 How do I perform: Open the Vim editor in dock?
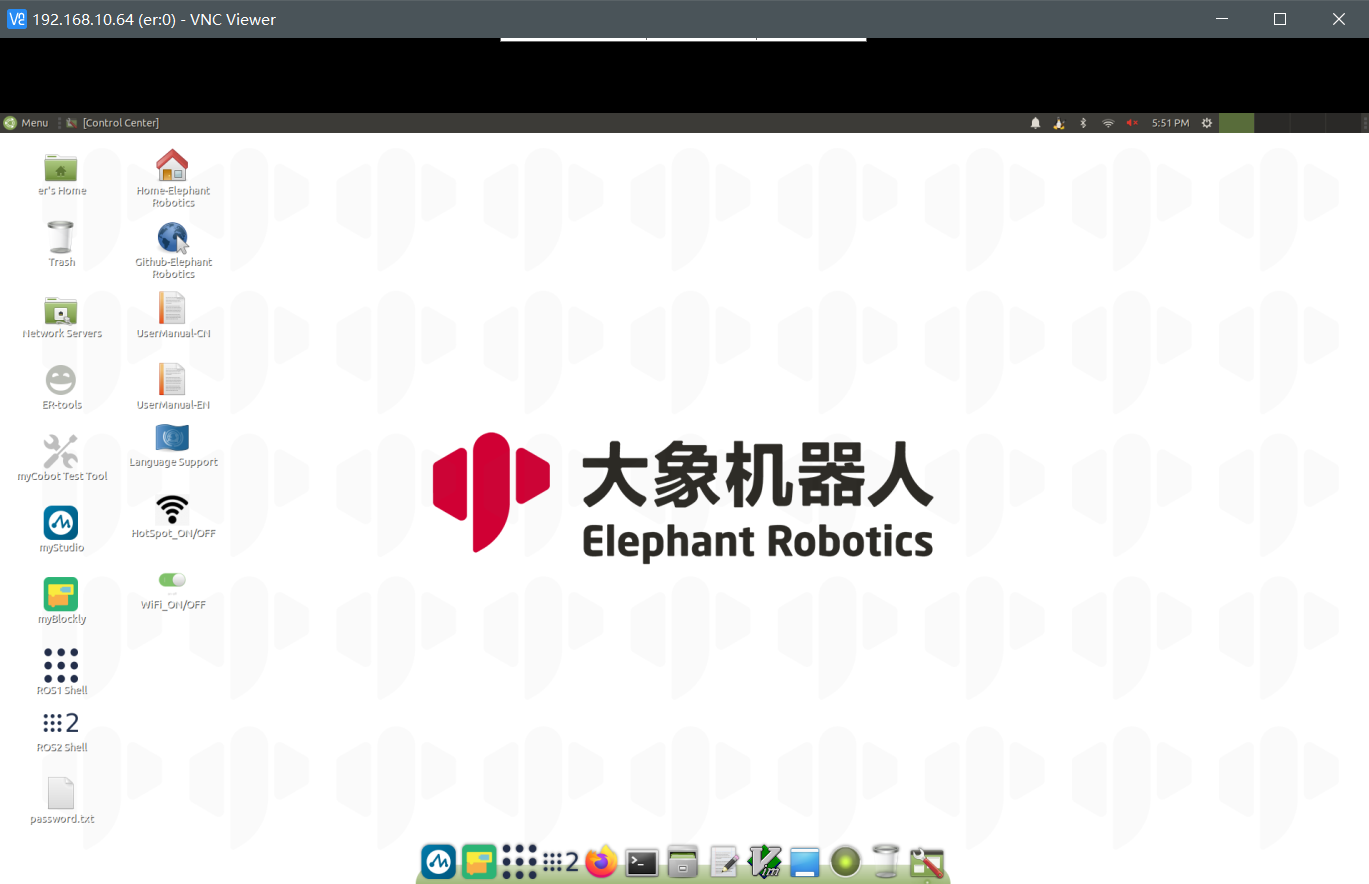coord(765,861)
